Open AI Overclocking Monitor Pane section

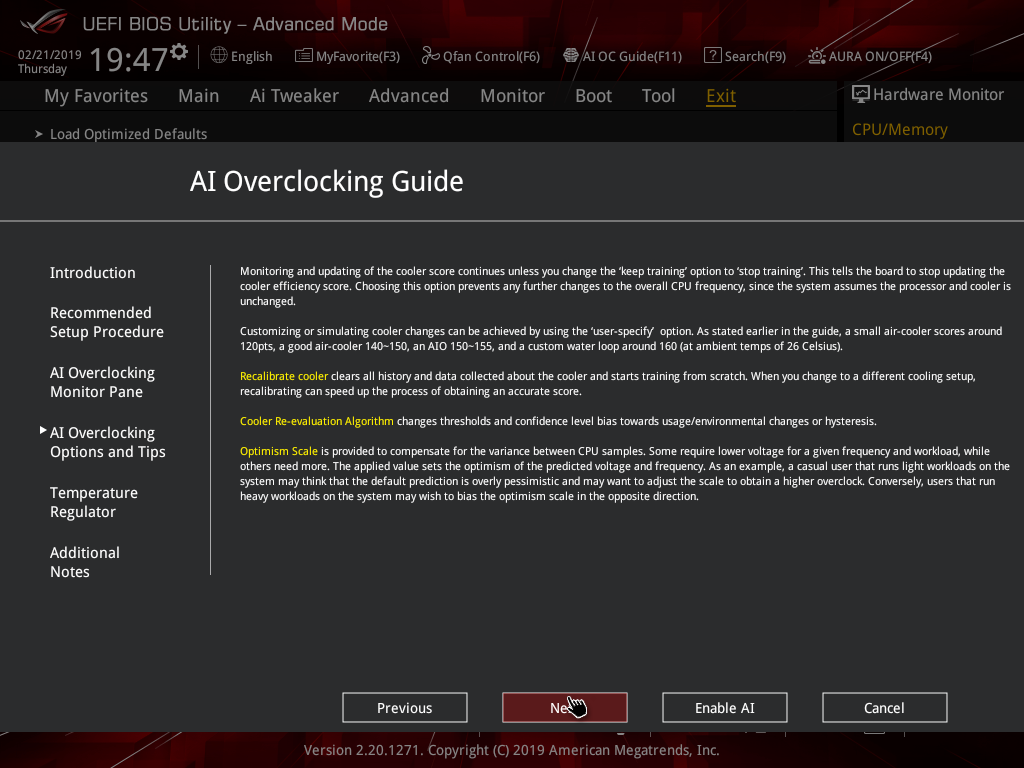click(103, 382)
